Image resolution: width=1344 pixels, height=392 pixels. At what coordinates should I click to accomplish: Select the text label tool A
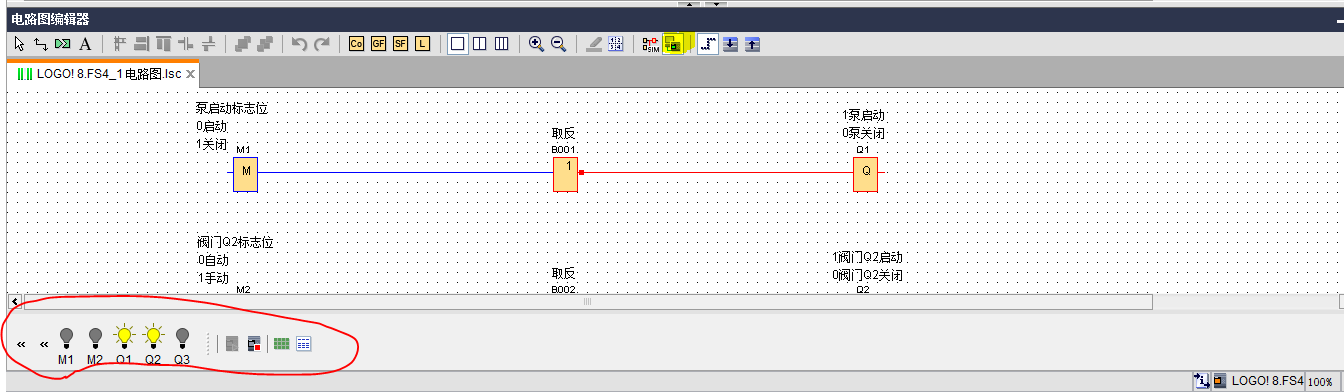[x=85, y=44]
